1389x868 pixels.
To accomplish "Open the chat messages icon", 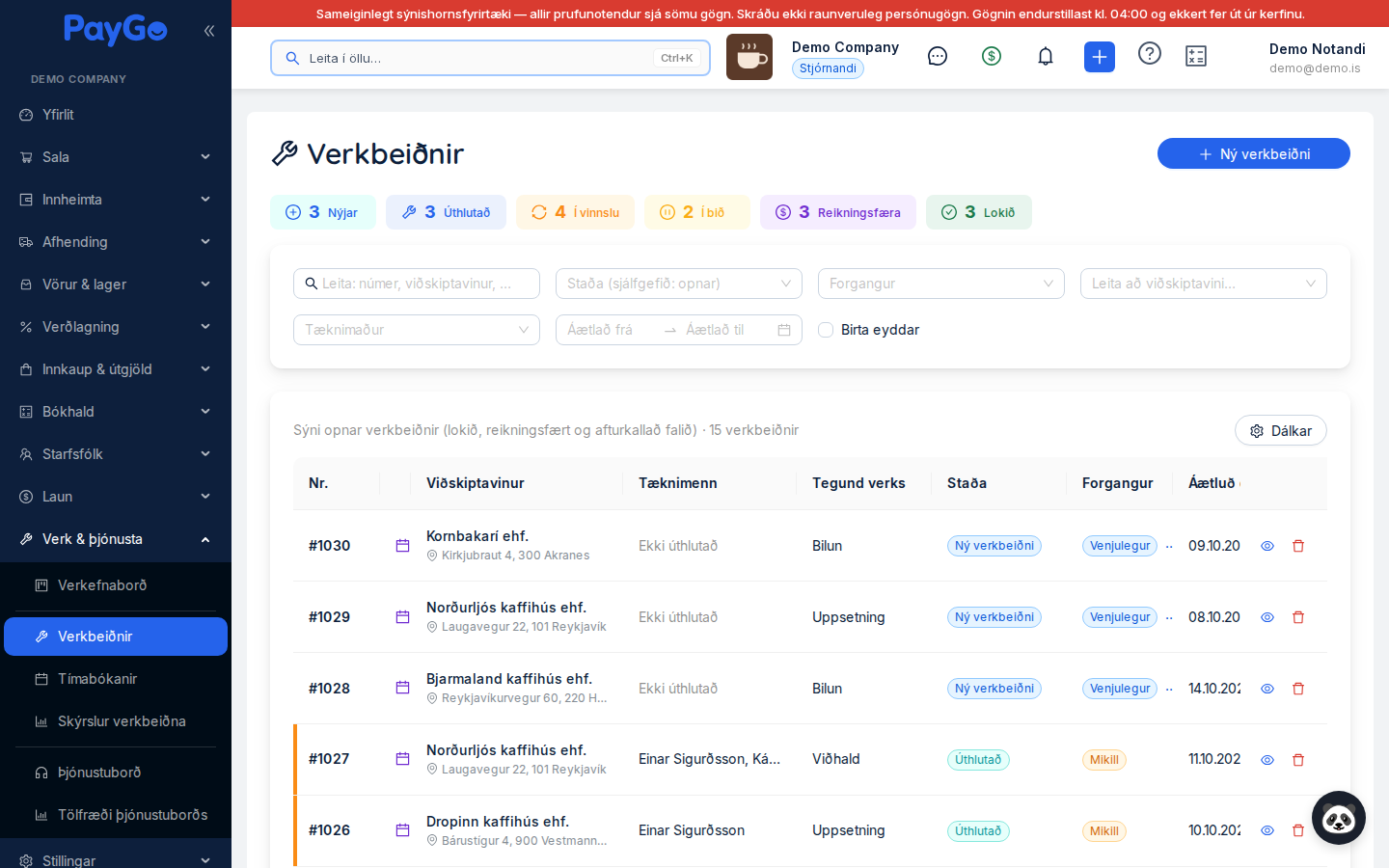I will coord(938,57).
